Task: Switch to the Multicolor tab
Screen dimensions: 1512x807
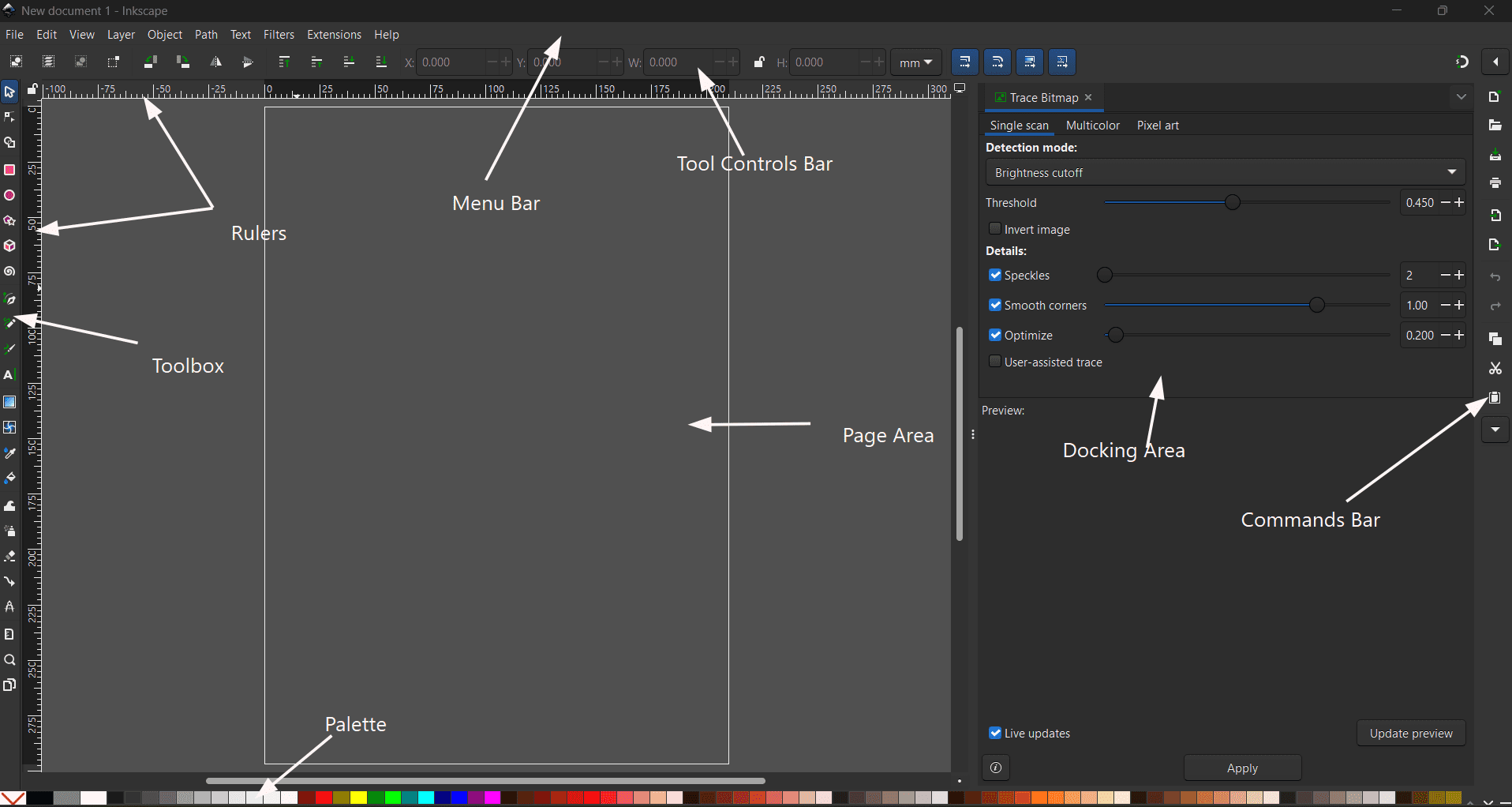Action: click(1092, 126)
